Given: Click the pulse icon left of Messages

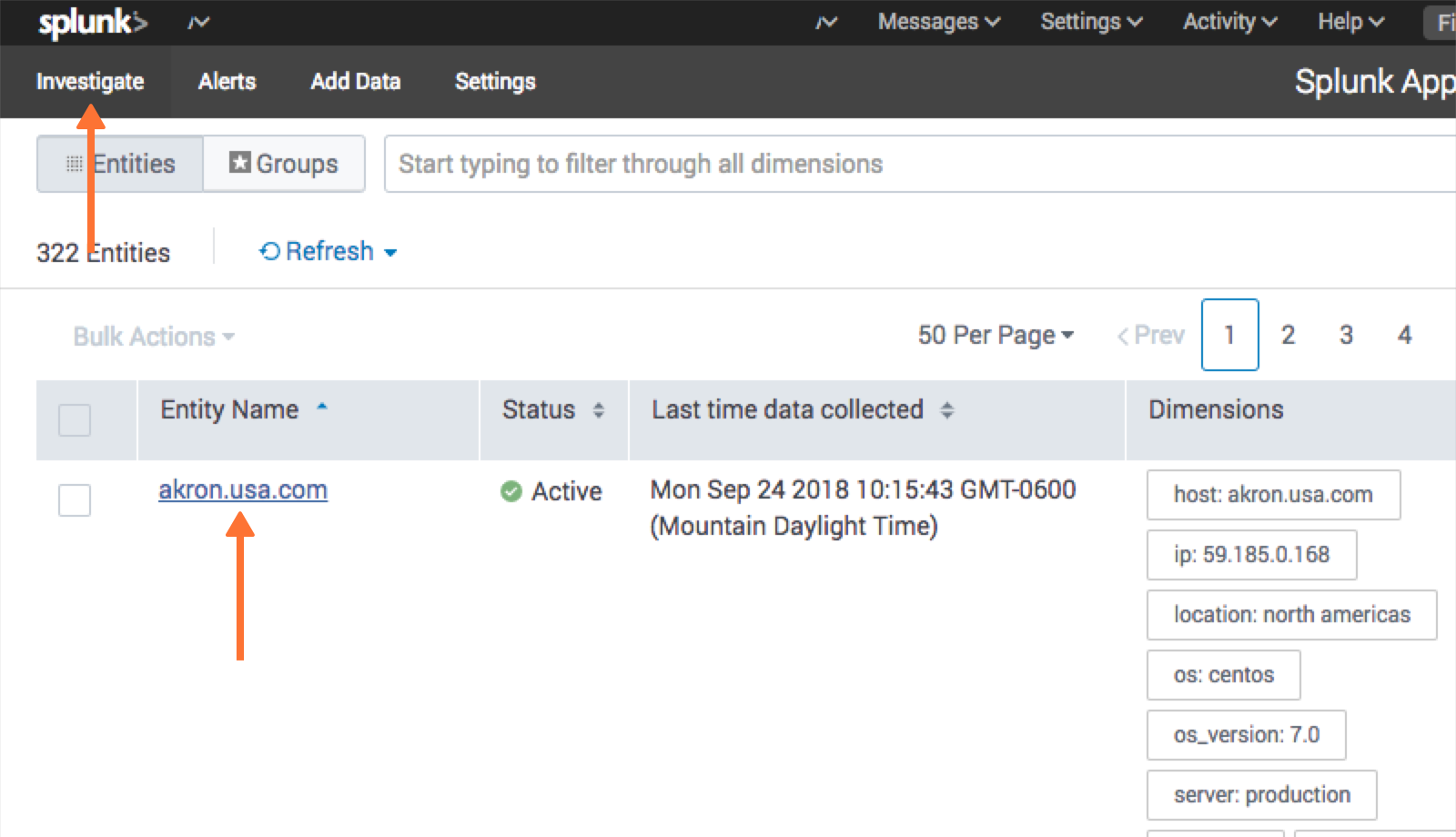Looking at the screenshot, I should click(824, 22).
